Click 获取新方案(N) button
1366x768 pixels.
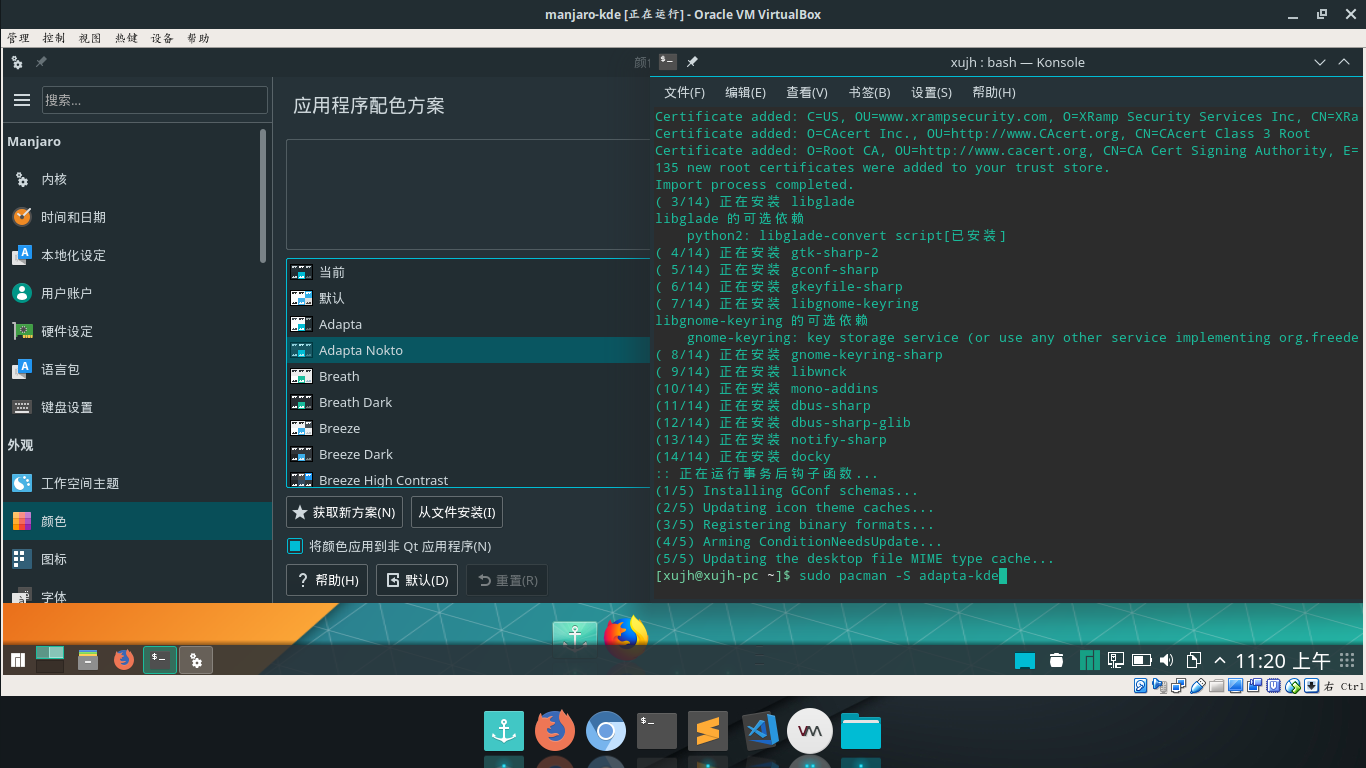click(344, 512)
